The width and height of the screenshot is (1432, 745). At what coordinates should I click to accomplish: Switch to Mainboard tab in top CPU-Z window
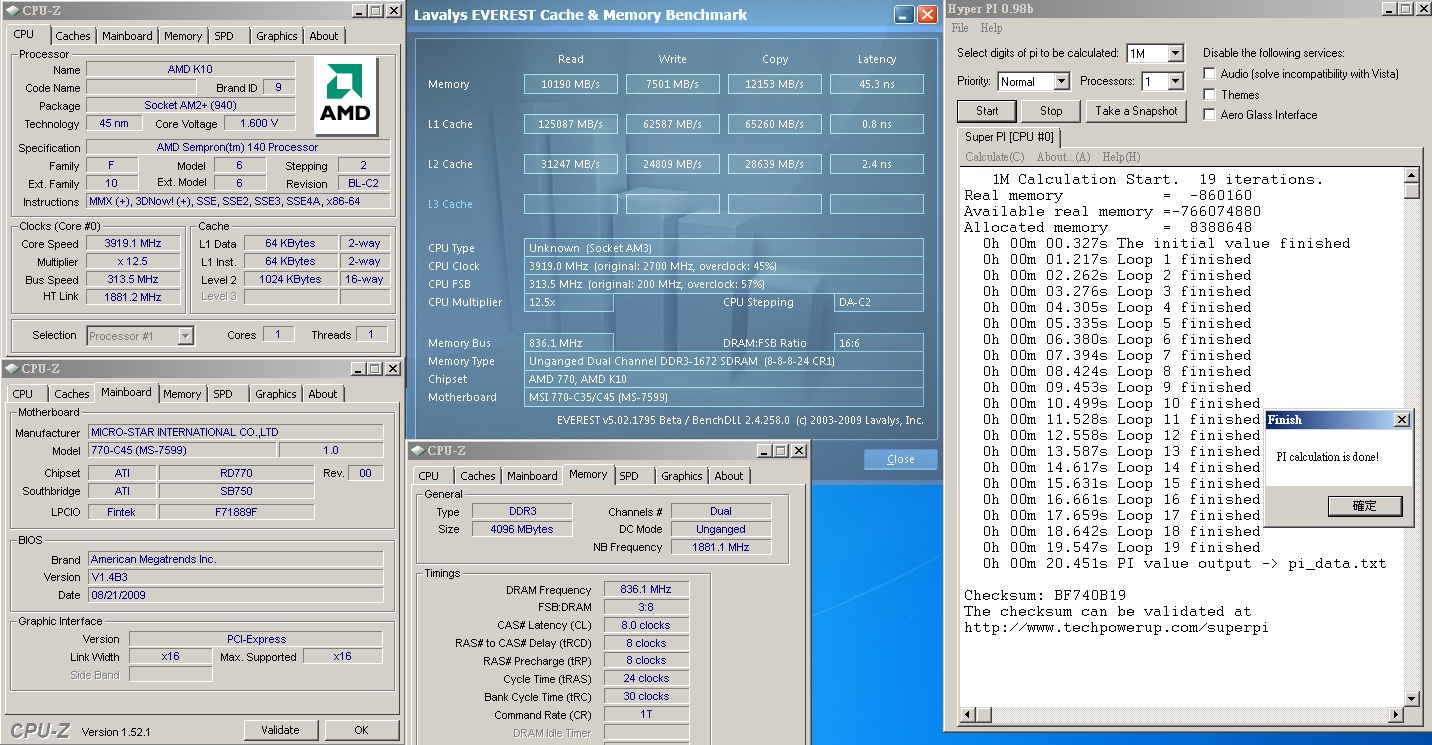click(x=128, y=36)
